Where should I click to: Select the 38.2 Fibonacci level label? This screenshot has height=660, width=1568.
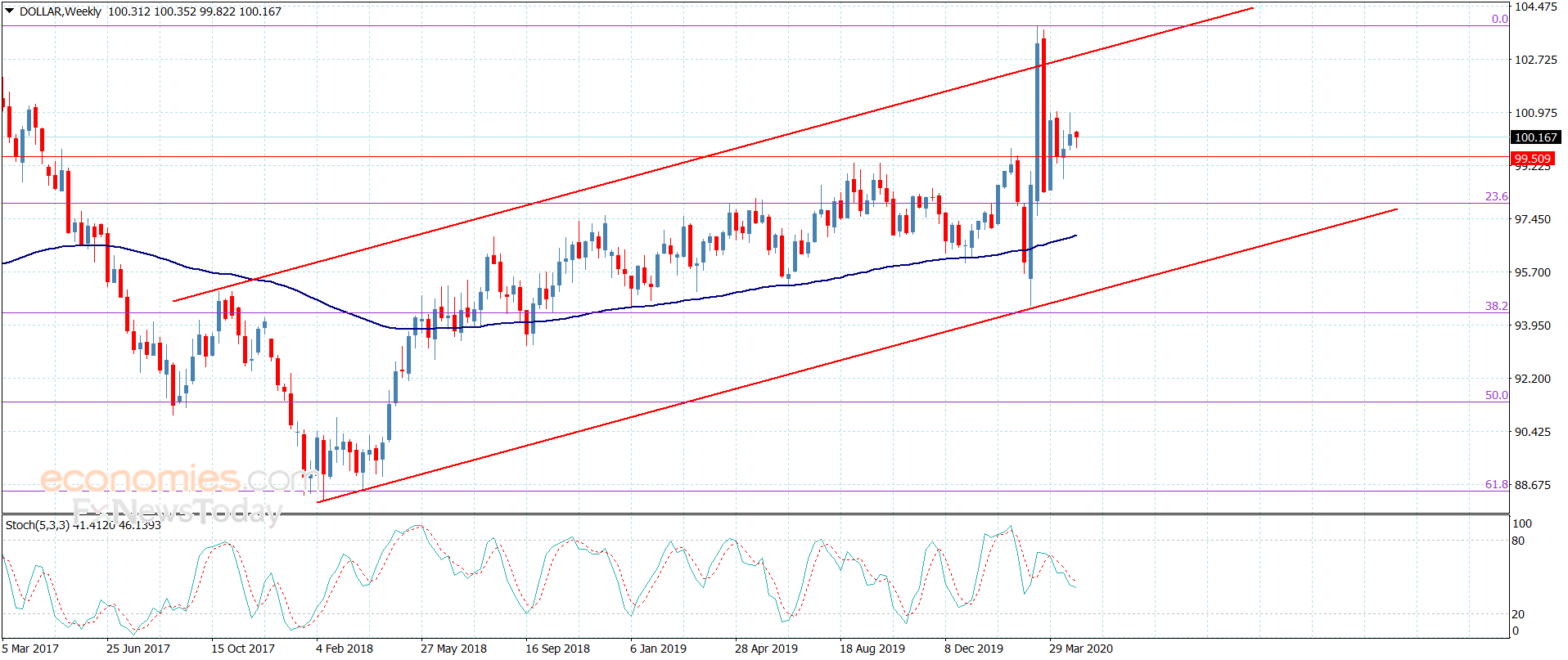coord(1497,306)
